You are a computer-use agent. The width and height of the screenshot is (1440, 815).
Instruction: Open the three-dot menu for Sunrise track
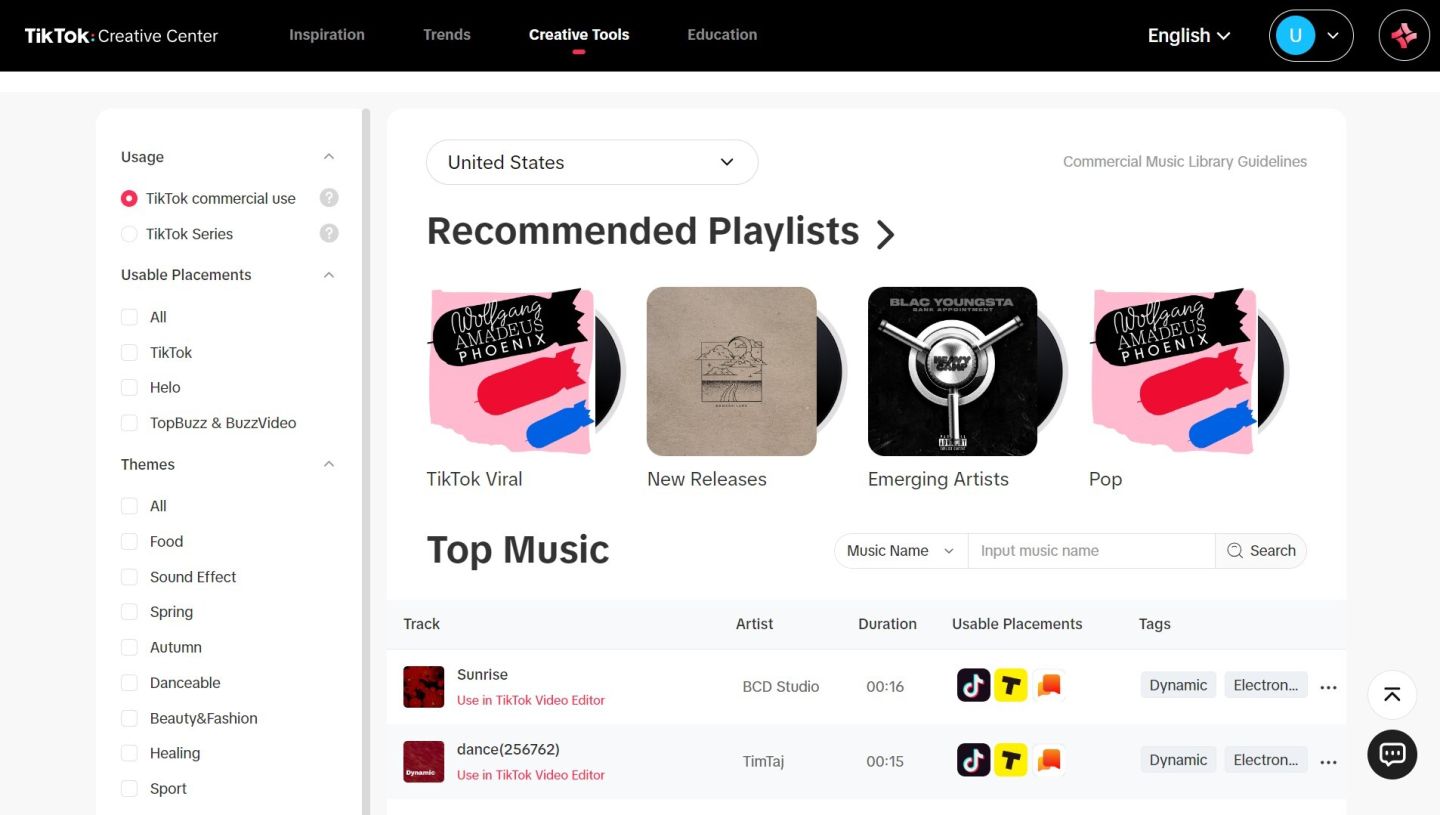(x=1328, y=687)
